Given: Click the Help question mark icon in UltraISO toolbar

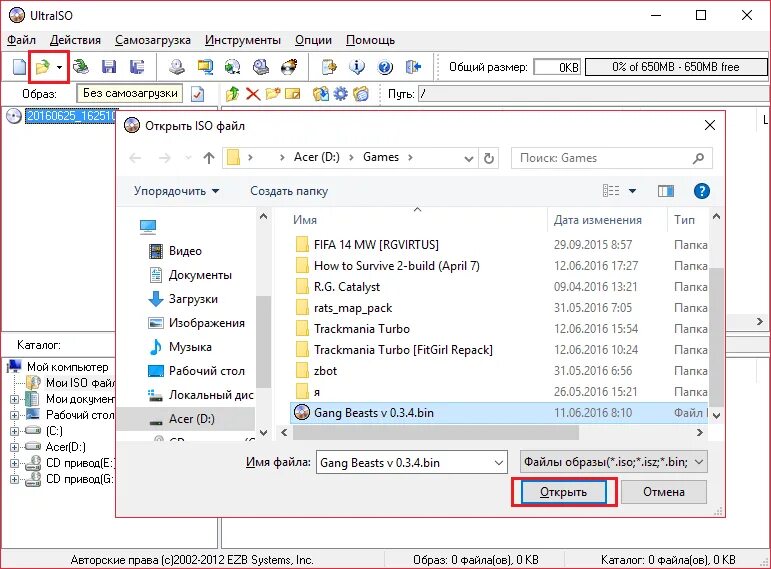Looking at the screenshot, I should [x=385, y=66].
